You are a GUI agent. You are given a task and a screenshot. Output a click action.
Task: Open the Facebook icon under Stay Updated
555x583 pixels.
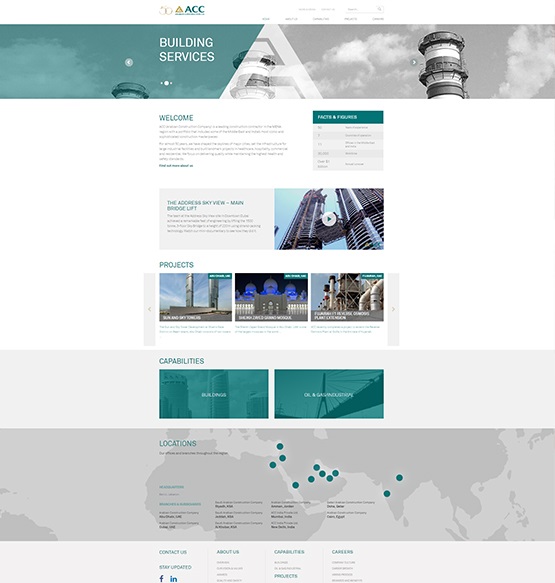pyautogui.click(x=161, y=579)
